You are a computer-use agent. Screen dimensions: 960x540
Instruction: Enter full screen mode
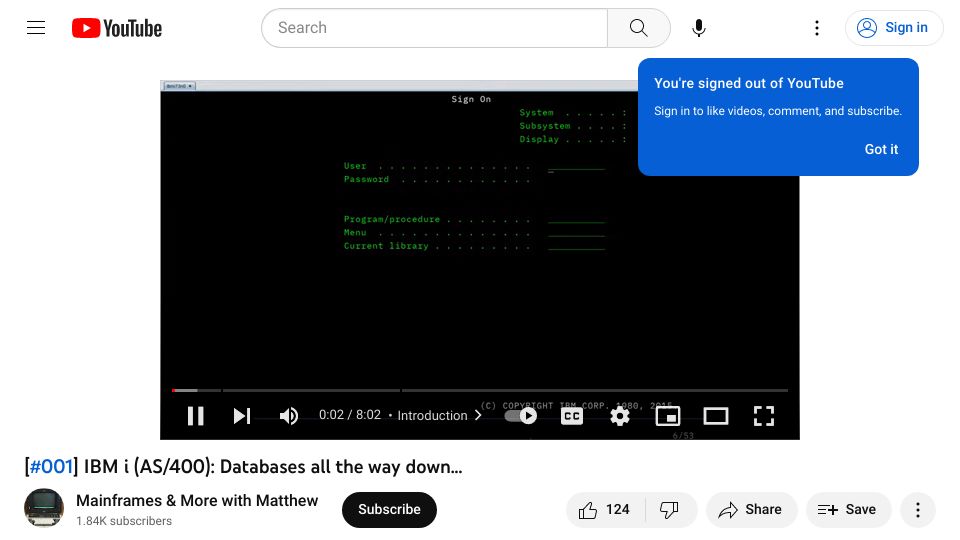point(763,416)
